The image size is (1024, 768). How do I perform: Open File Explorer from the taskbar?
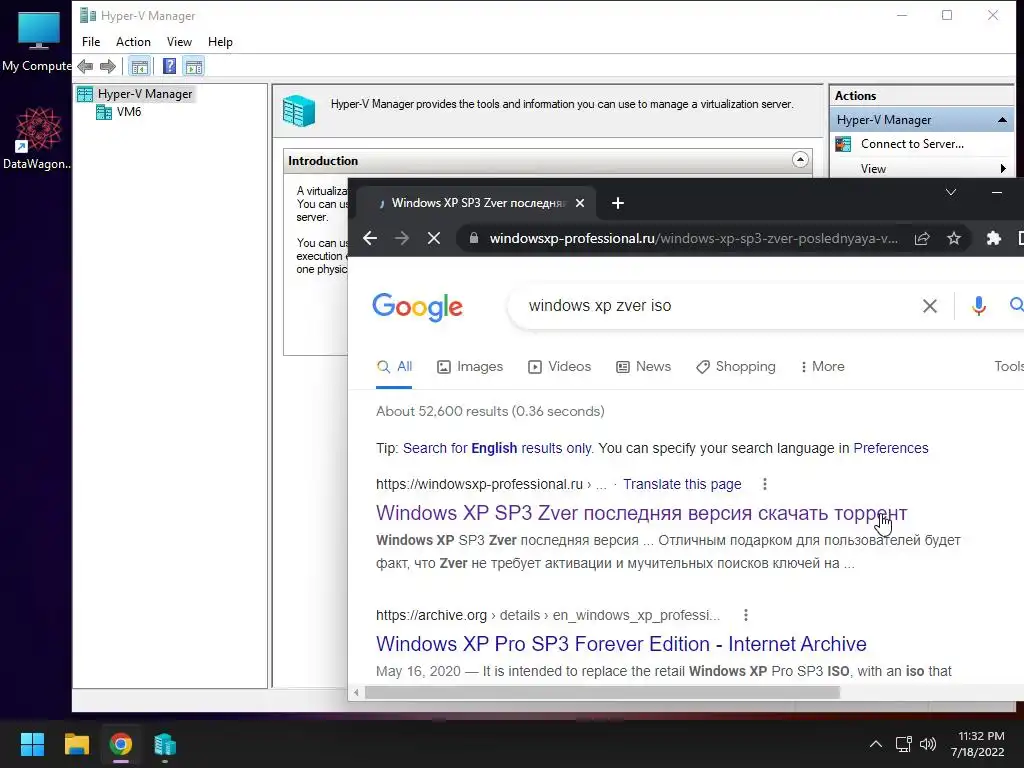pyautogui.click(x=76, y=744)
